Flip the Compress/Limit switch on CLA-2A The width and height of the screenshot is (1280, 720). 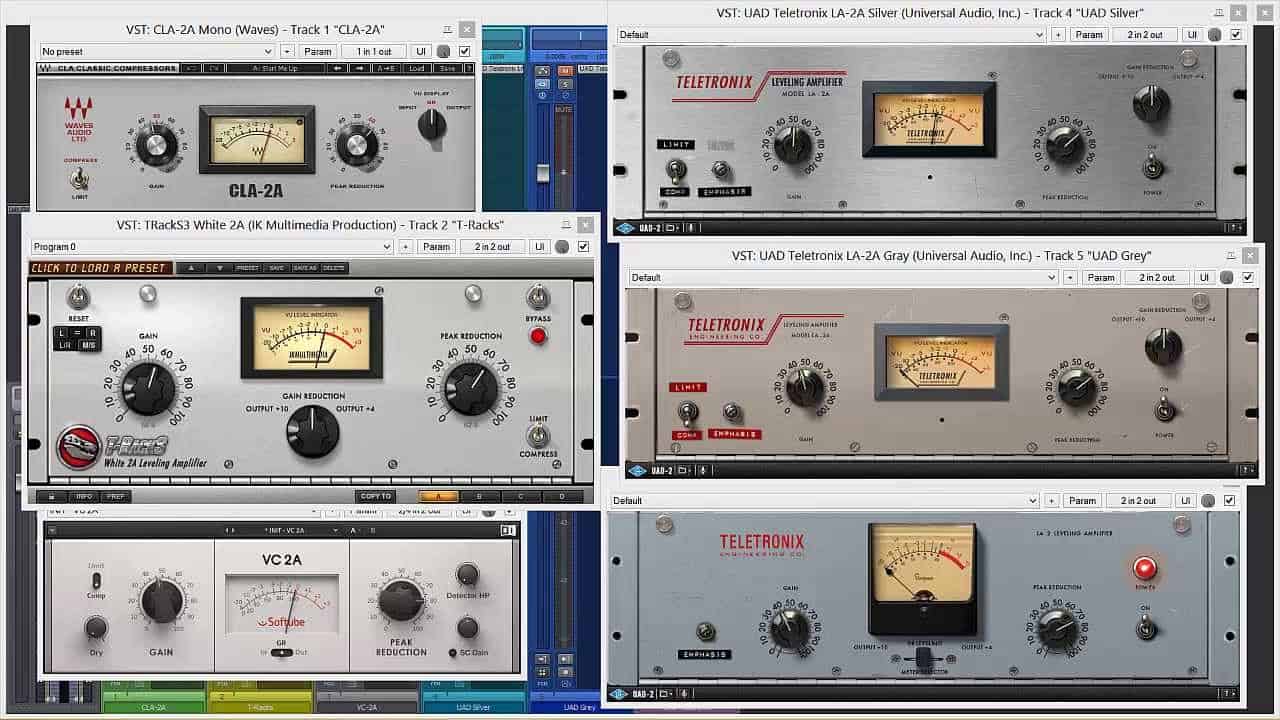[78, 180]
